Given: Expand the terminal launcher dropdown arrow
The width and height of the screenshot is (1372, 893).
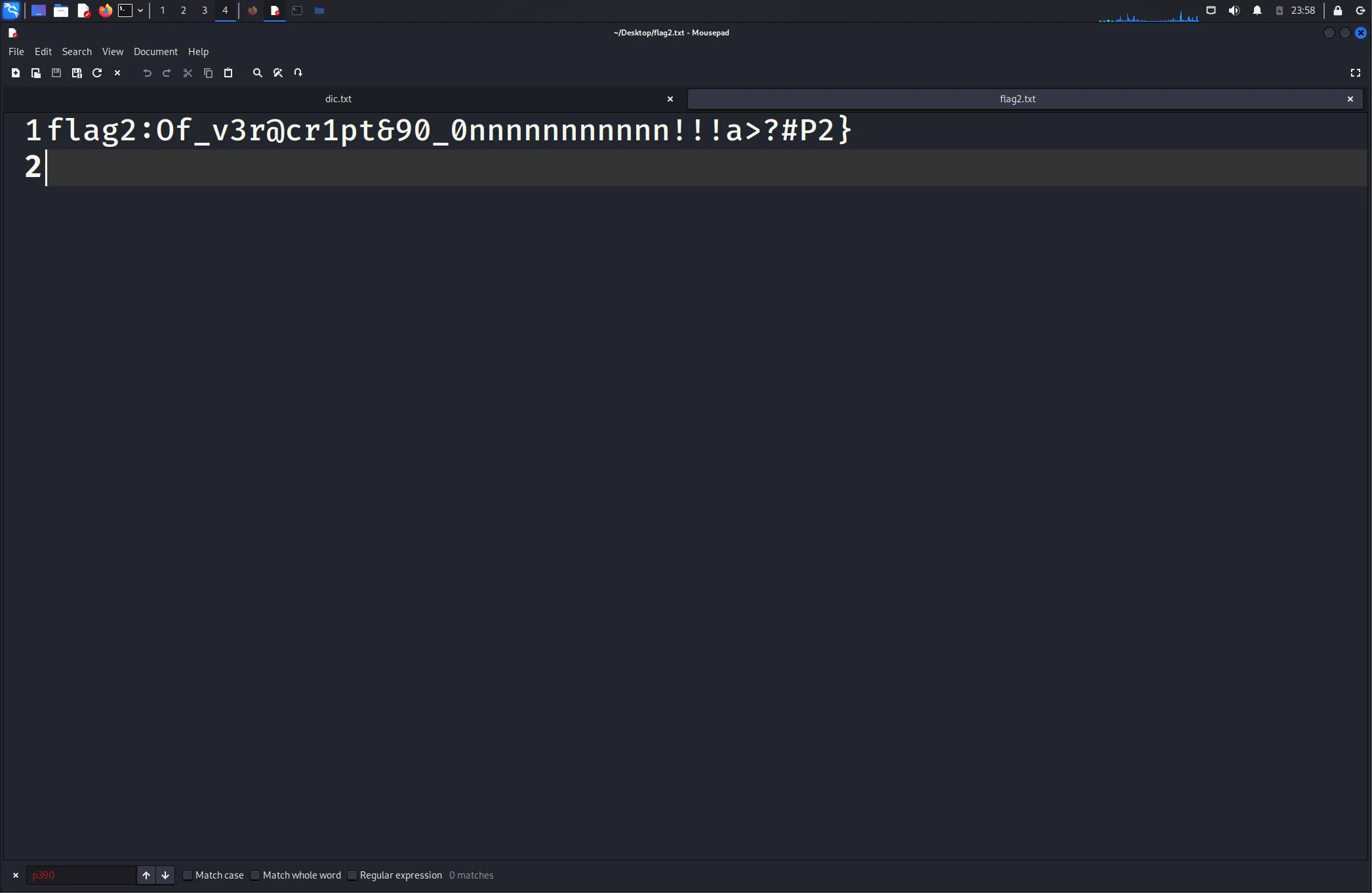Looking at the screenshot, I should (140, 10).
